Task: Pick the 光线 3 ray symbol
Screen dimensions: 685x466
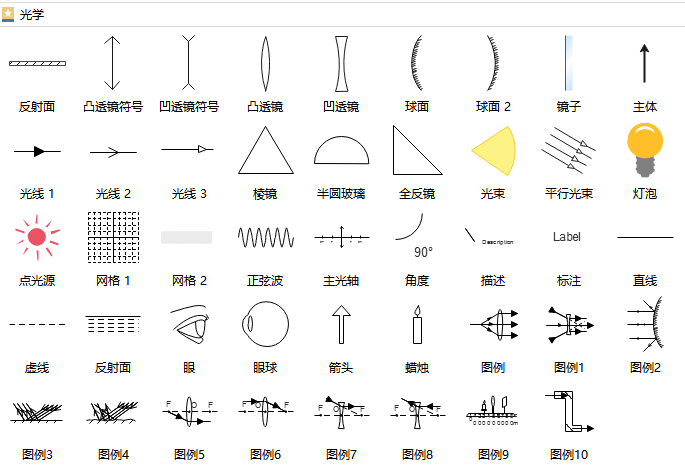Action: point(187,149)
